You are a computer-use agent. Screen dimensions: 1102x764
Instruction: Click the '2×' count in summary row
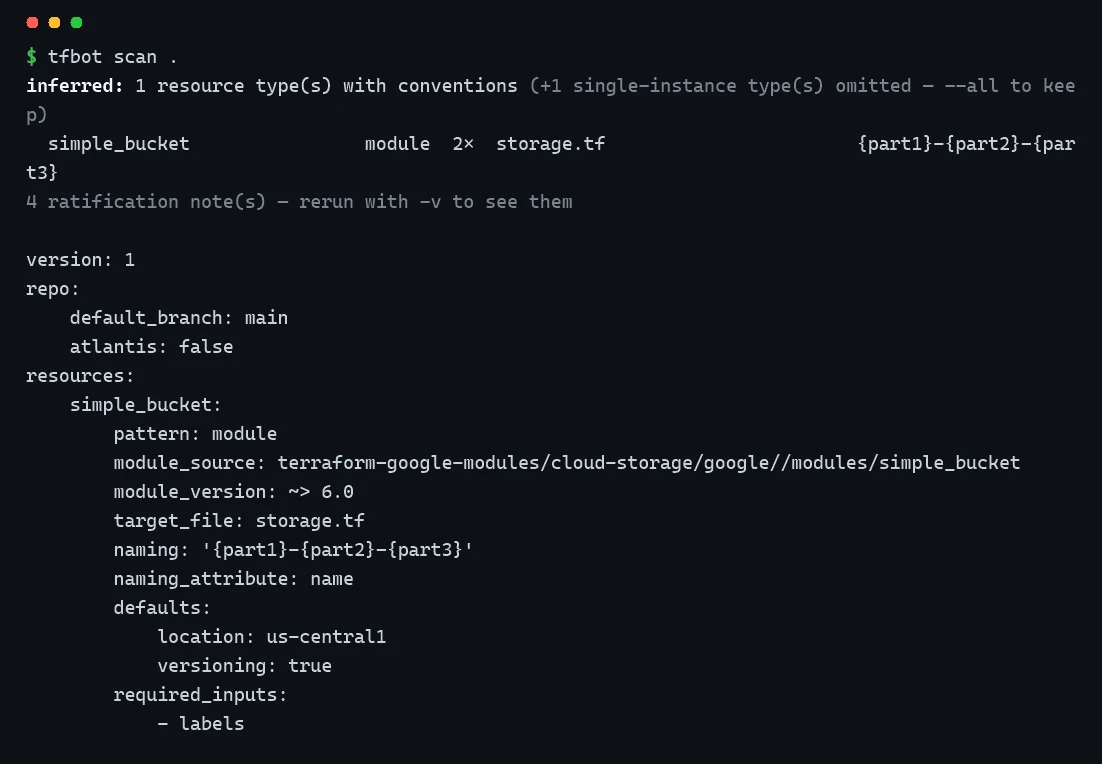[x=463, y=144]
